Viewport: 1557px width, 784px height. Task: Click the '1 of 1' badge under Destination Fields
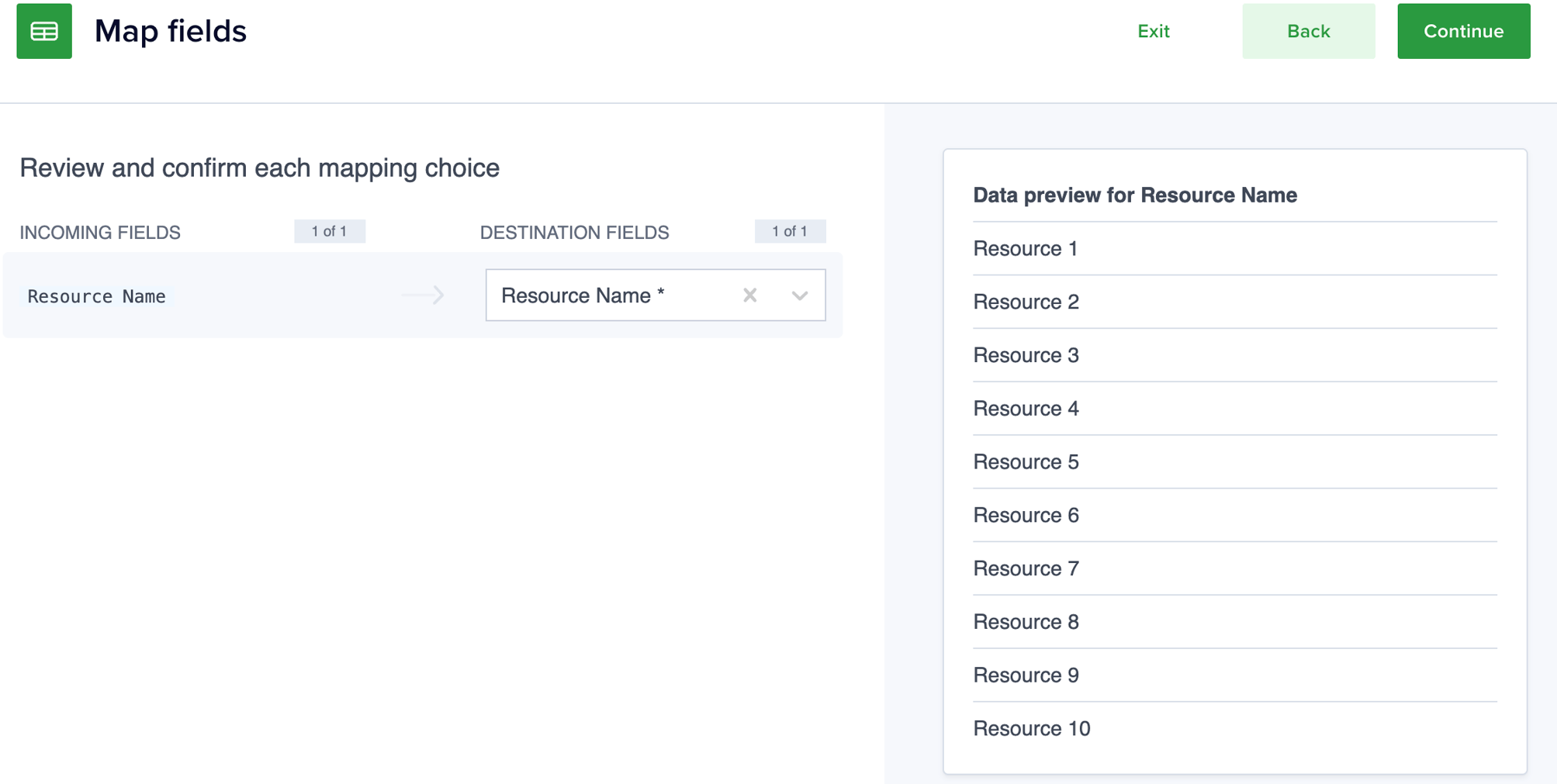click(790, 230)
